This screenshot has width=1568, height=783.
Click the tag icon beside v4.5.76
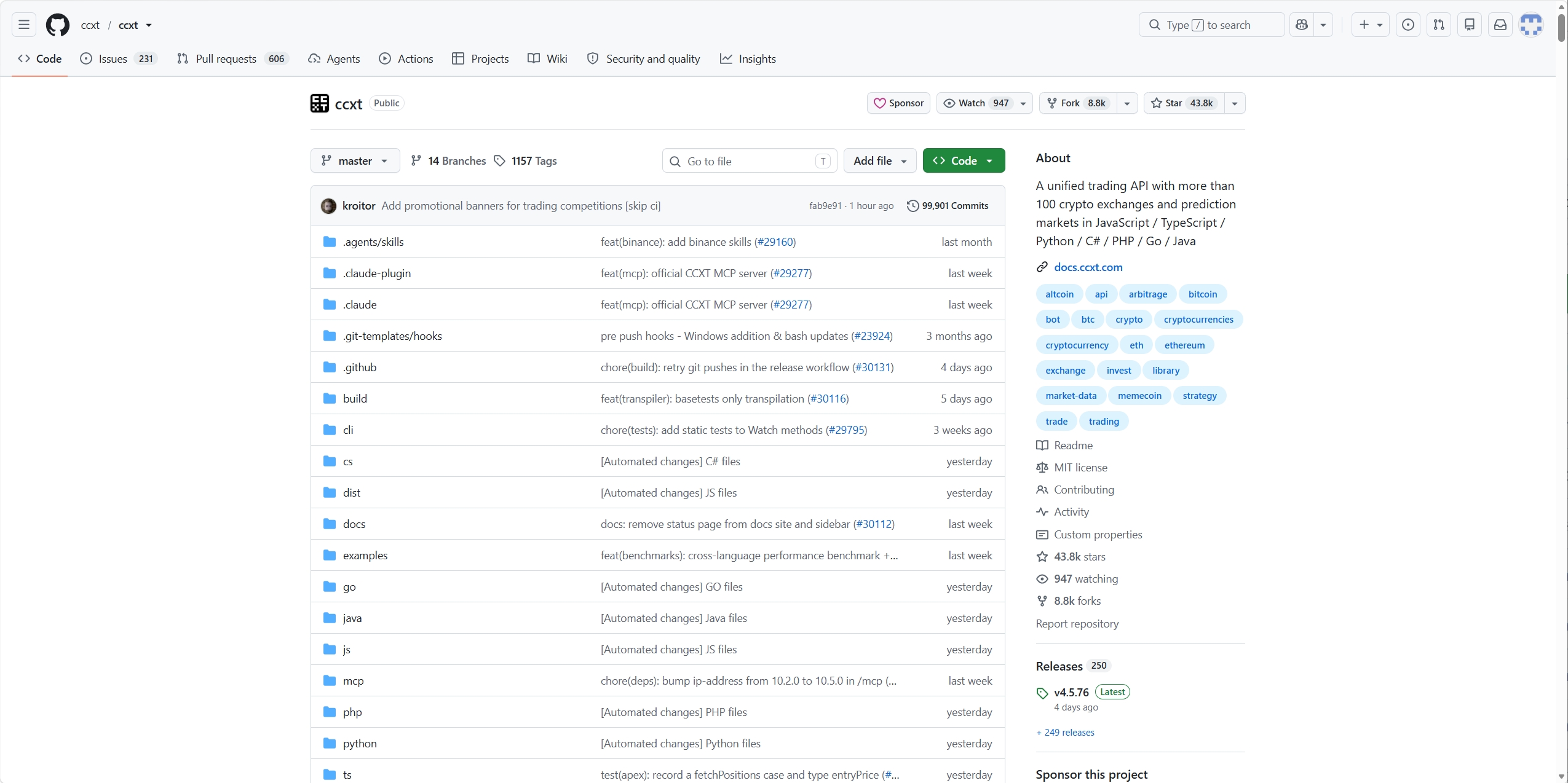(1042, 693)
